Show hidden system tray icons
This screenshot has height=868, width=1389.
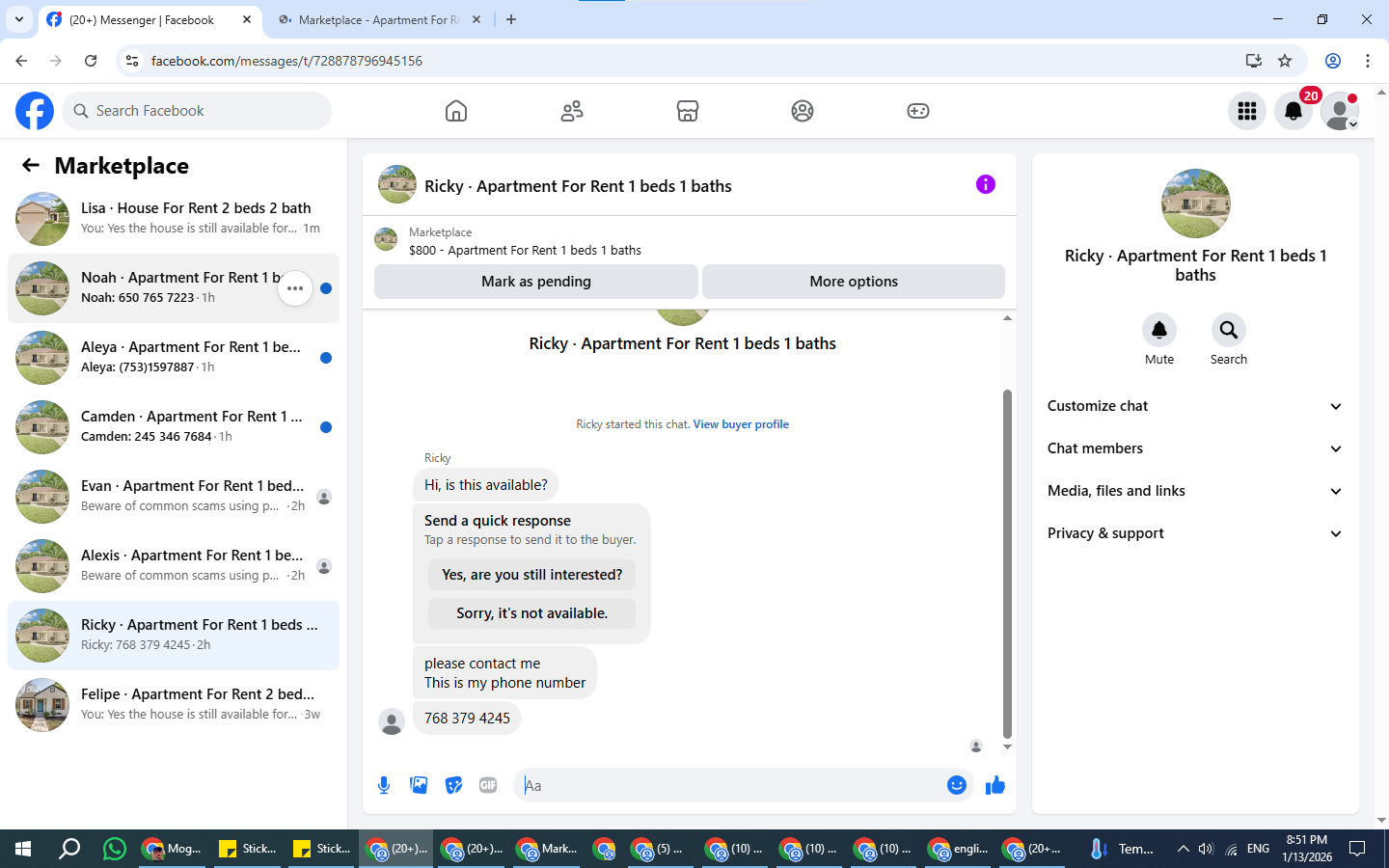tap(1183, 849)
